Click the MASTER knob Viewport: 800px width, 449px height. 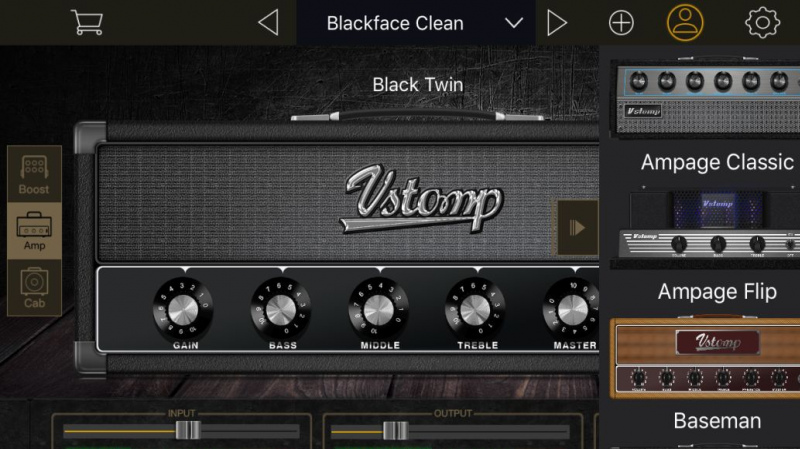coord(571,308)
